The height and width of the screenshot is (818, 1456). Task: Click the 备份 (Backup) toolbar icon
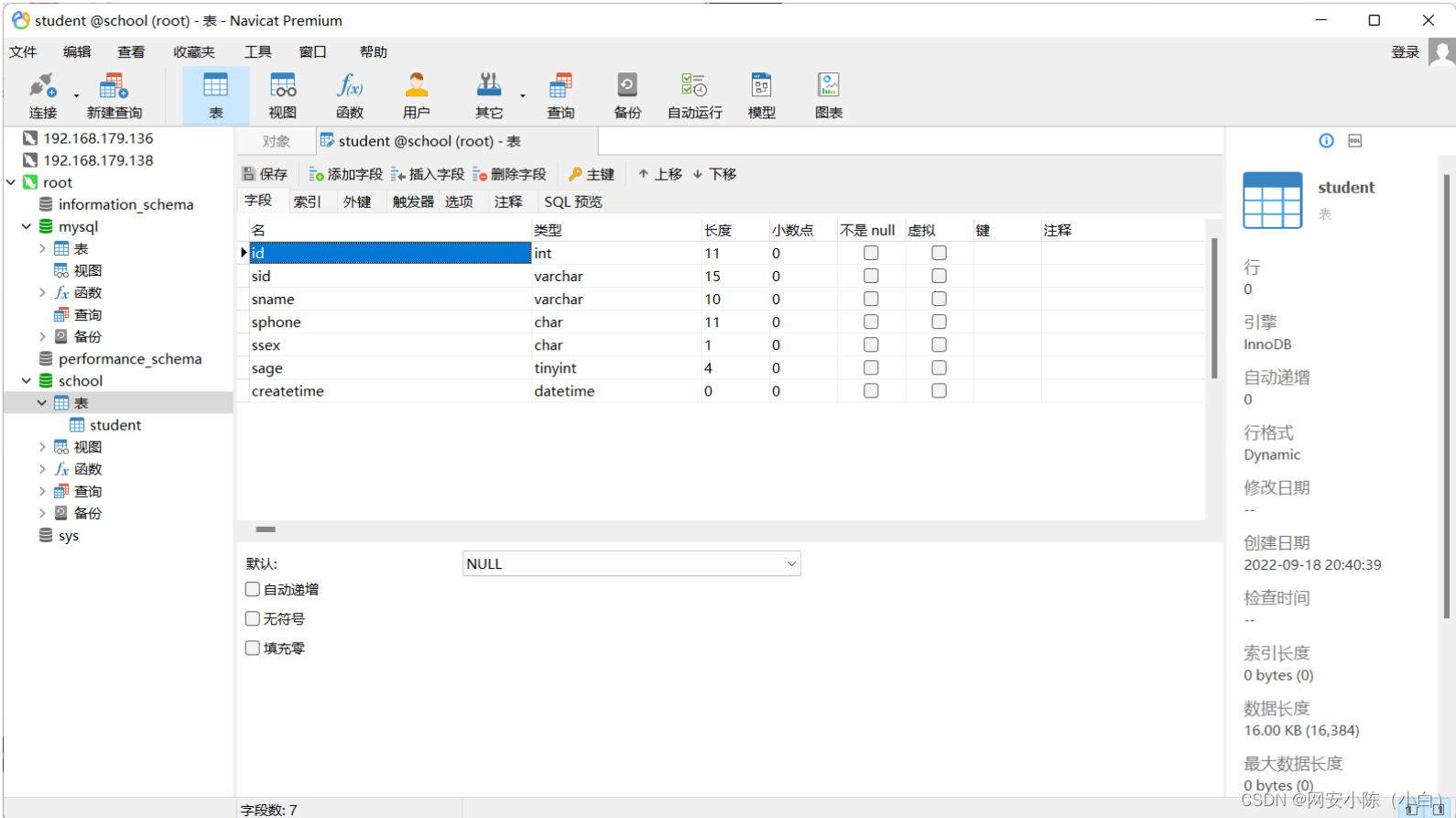click(x=627, y=96)
